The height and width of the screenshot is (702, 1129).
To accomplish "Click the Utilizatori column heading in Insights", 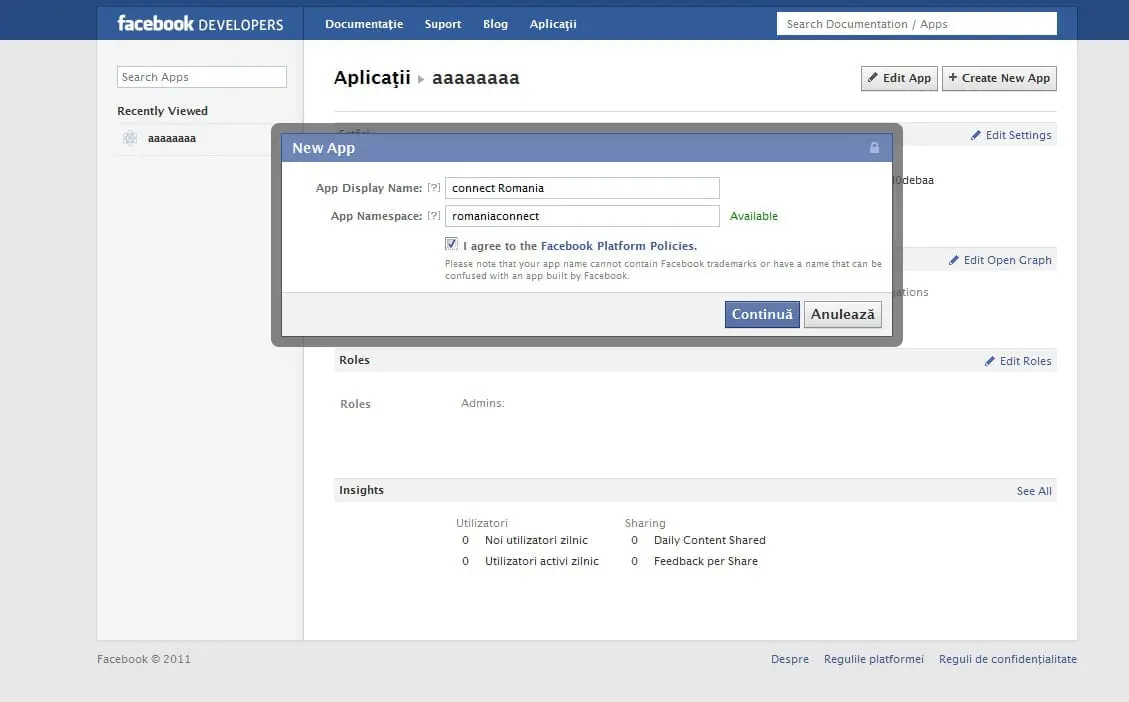I will coord(482,523).
